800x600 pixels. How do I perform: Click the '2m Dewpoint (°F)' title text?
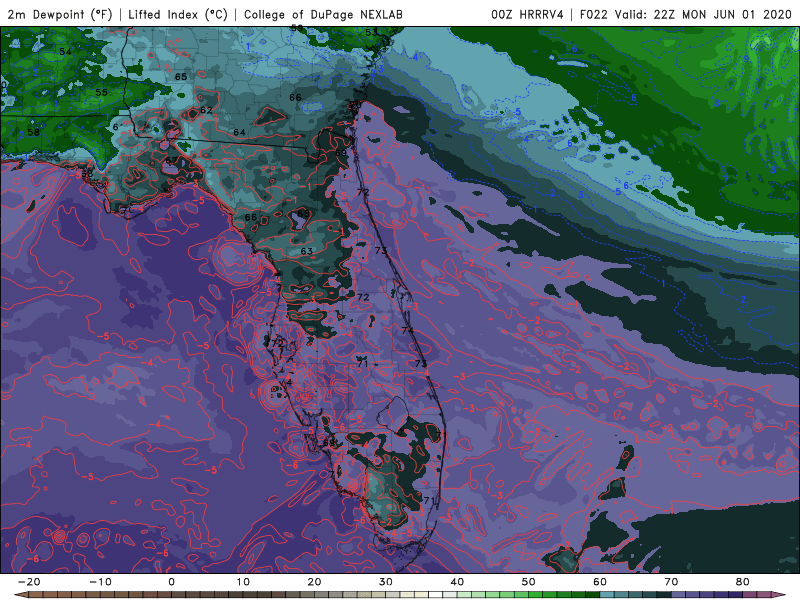59,14
